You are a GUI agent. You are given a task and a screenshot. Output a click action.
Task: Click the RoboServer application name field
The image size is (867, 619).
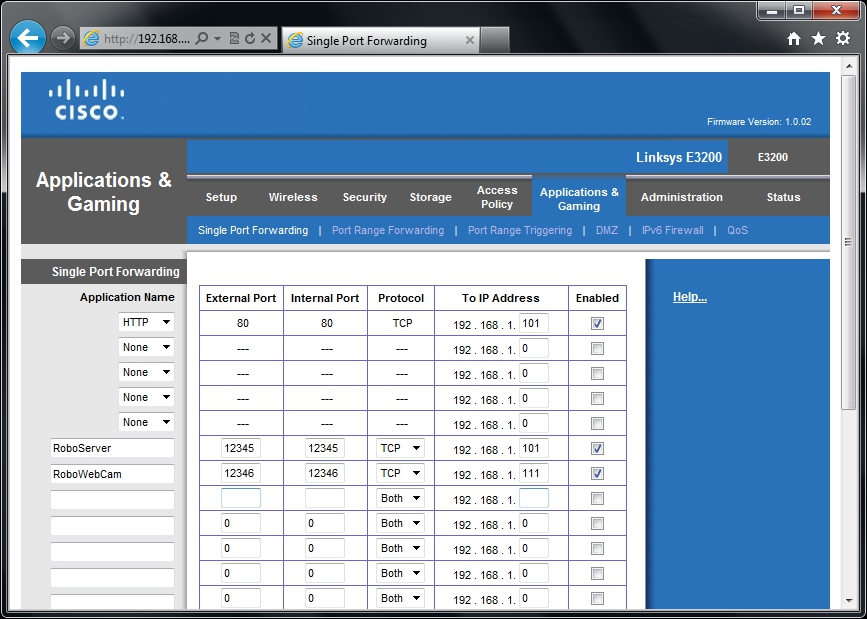pyautogui.click(x=112, y=448)
